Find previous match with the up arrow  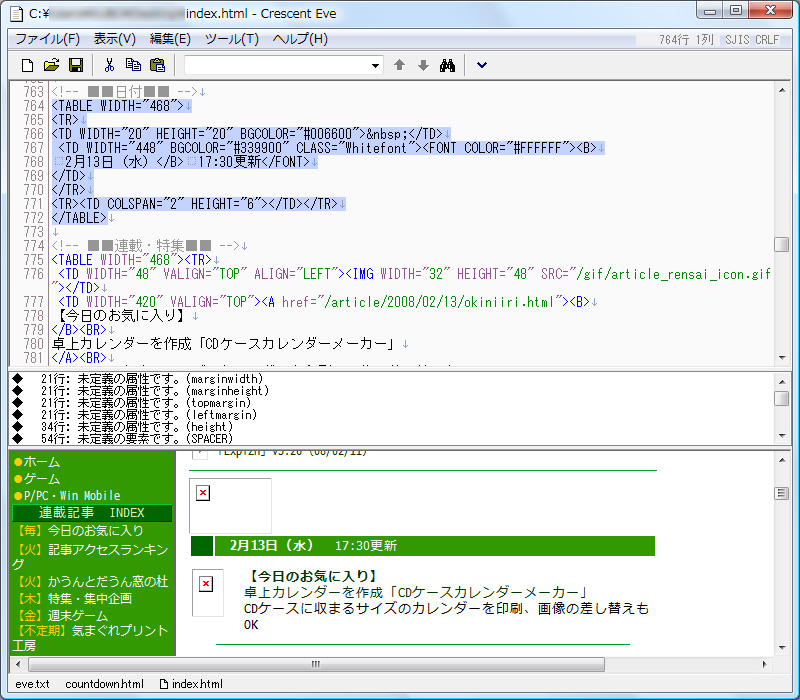tap(399, 65)
